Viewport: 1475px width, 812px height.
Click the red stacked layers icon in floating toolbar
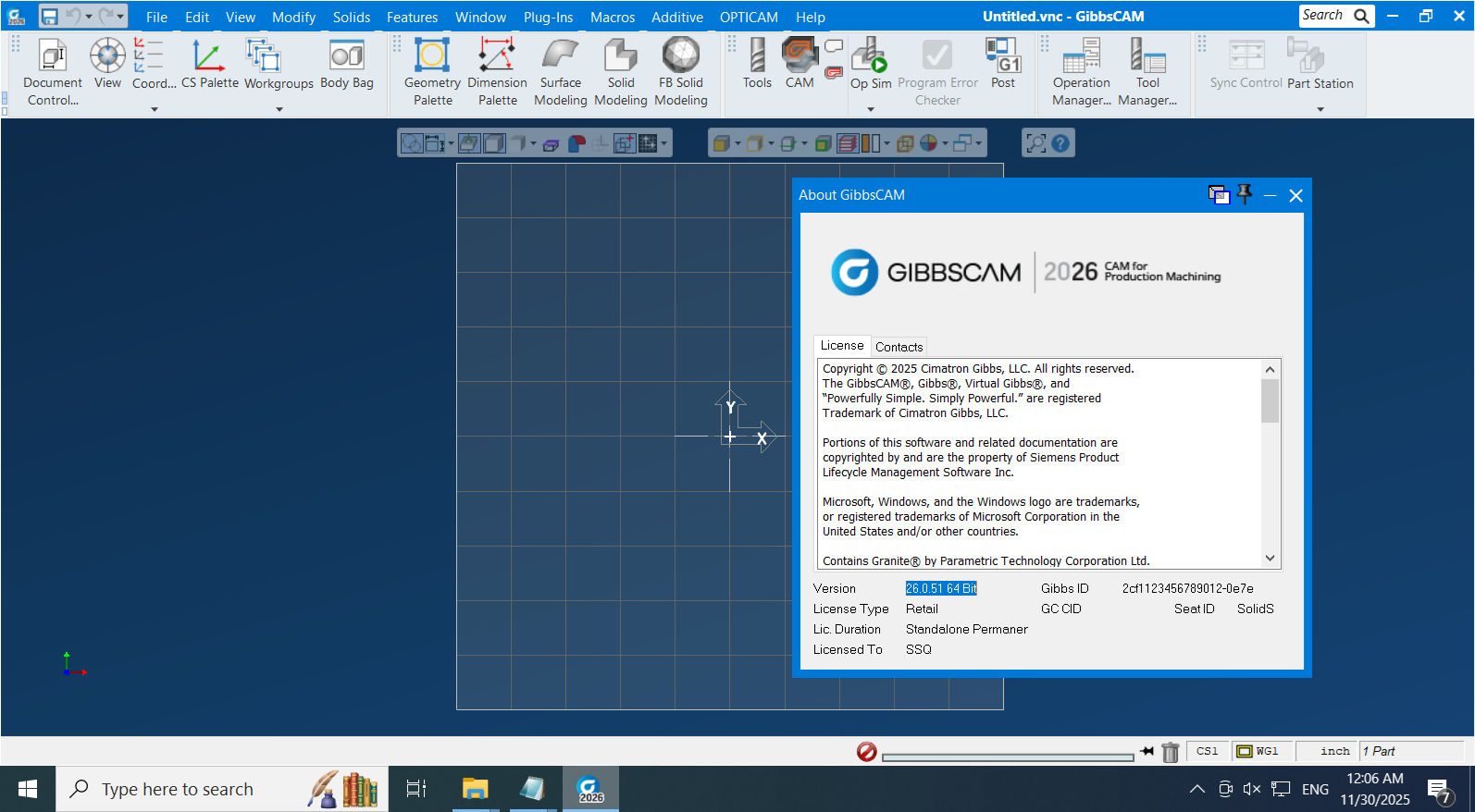(x=848, y=143)
